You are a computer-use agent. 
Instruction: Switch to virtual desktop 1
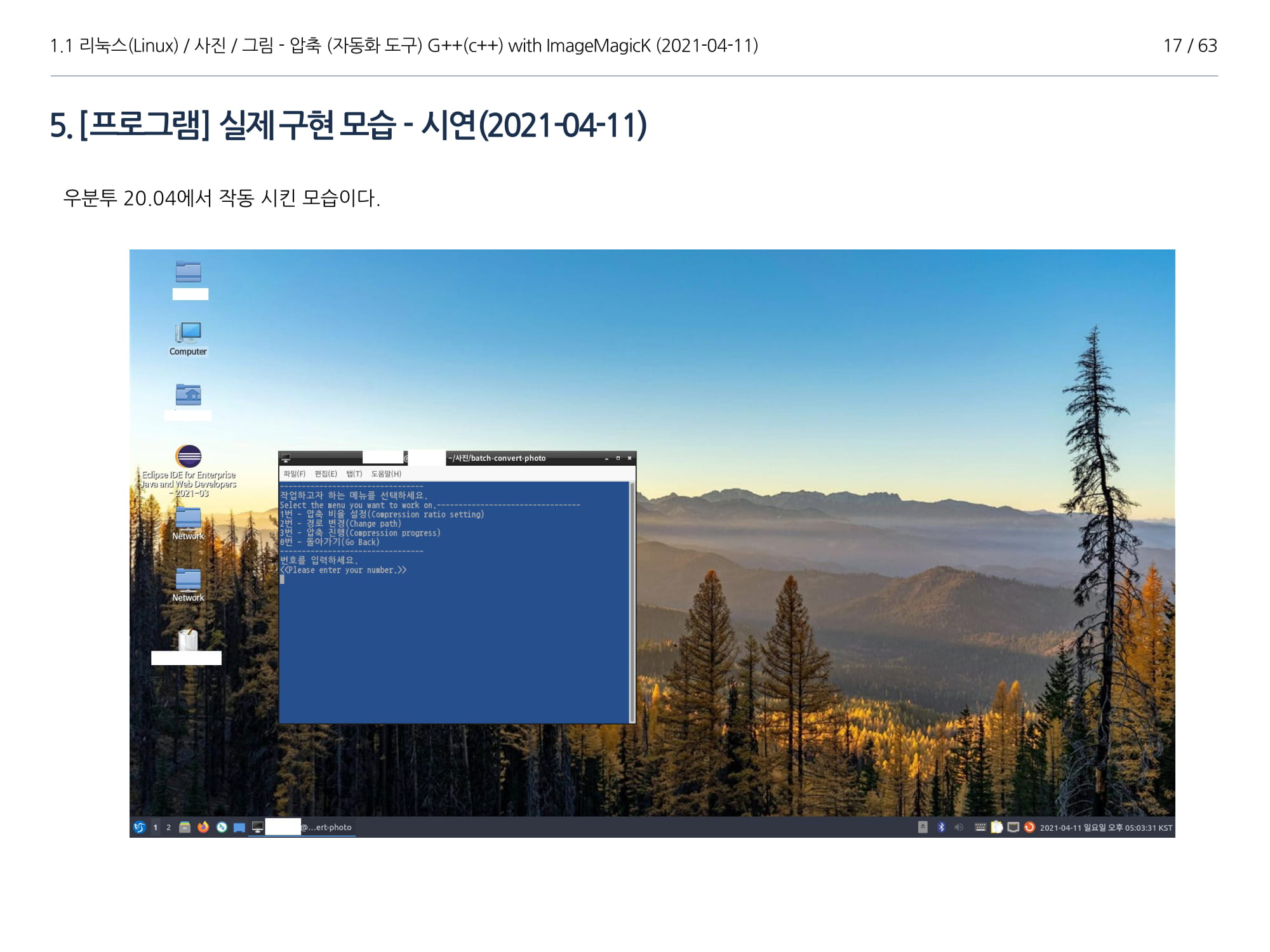coord(155,827)
